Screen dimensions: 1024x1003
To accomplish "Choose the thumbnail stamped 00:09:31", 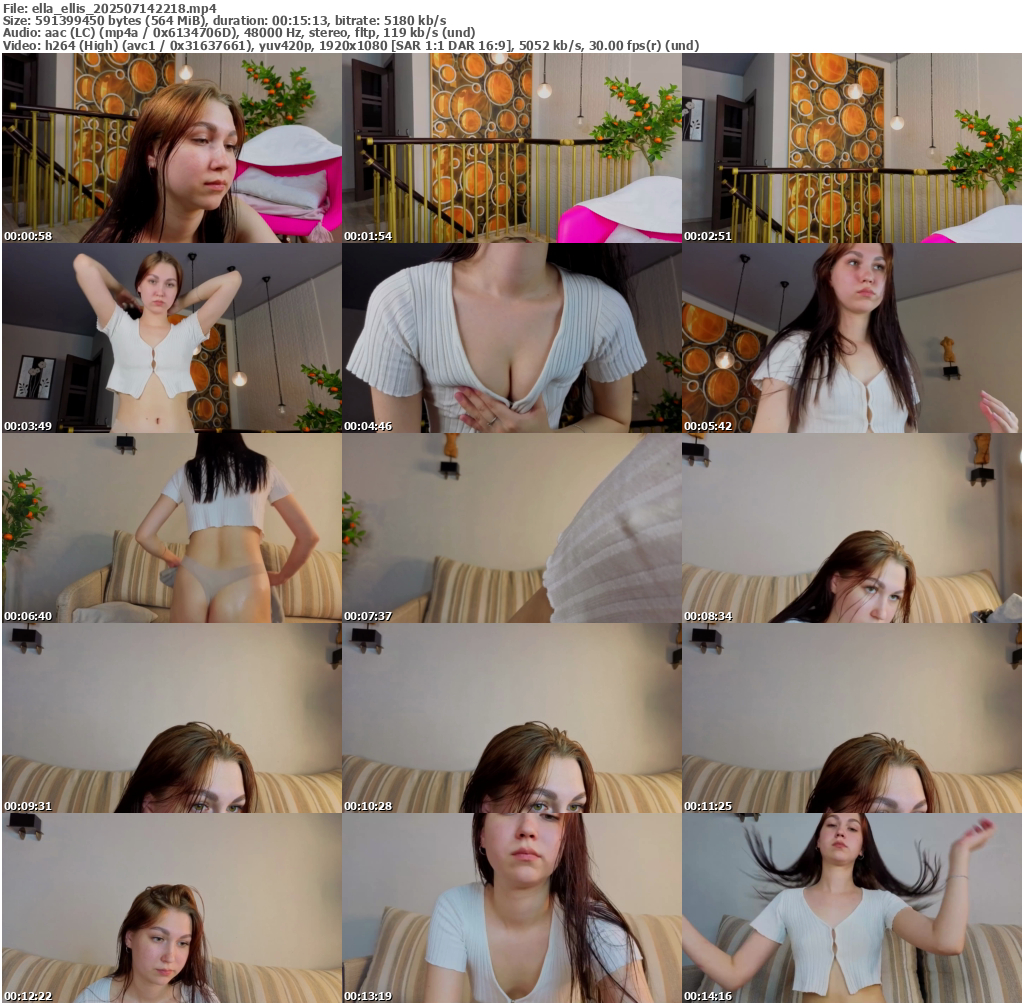I will 172,718.
